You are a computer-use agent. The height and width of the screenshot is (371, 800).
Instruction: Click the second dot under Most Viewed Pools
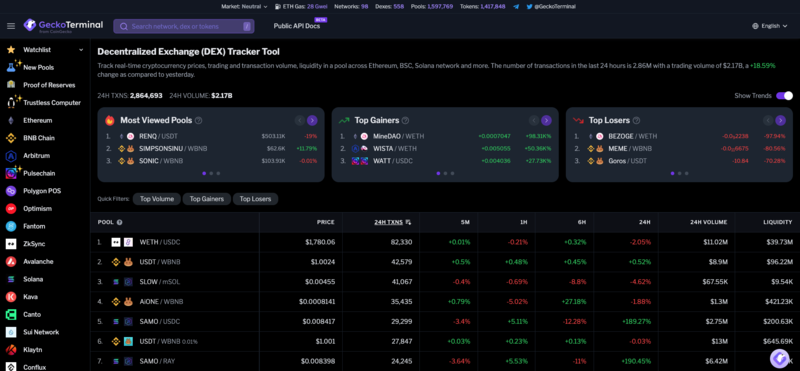(x=211, y=173)
